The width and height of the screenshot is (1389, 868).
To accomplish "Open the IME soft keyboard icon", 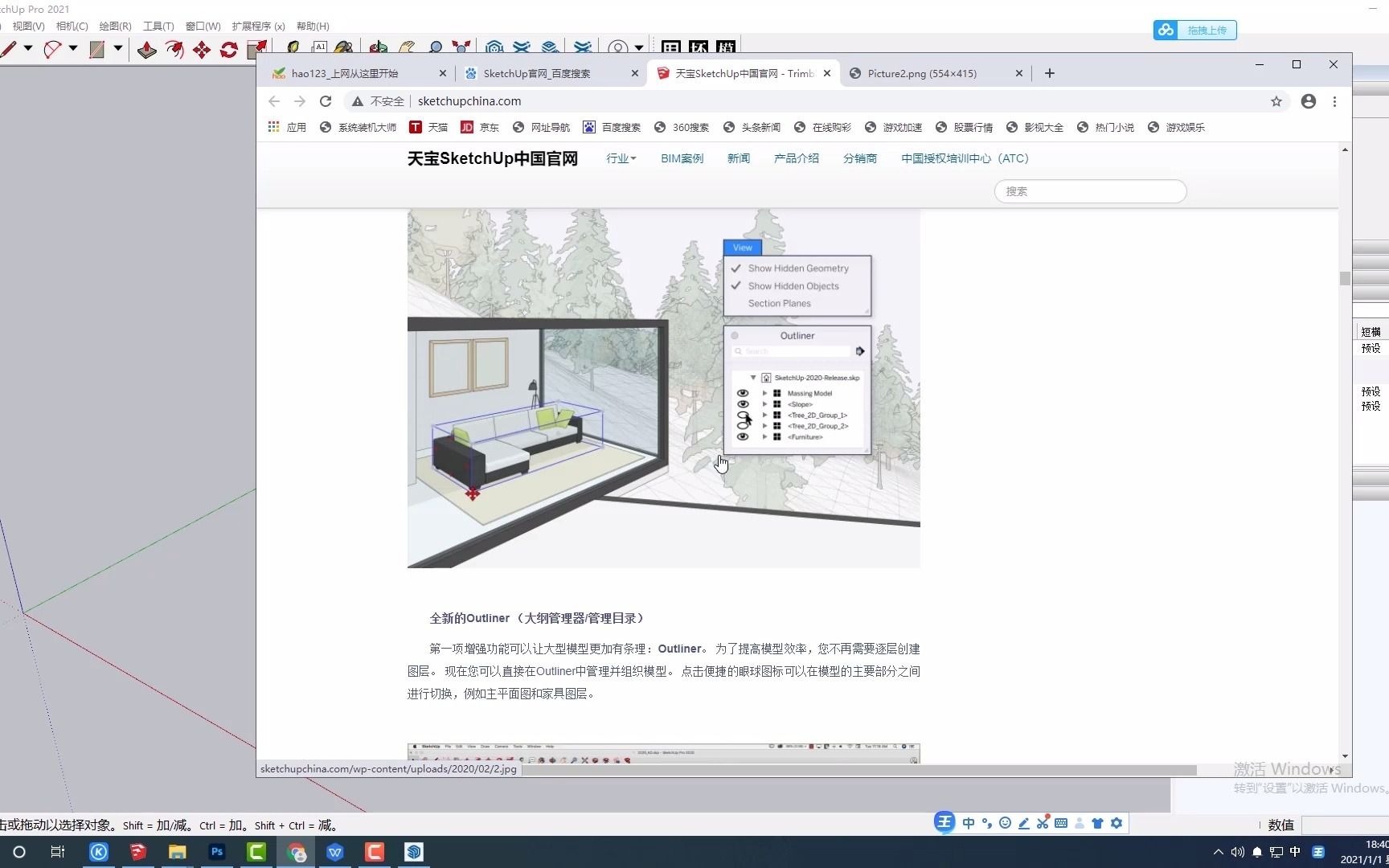I will point(1061,823).
